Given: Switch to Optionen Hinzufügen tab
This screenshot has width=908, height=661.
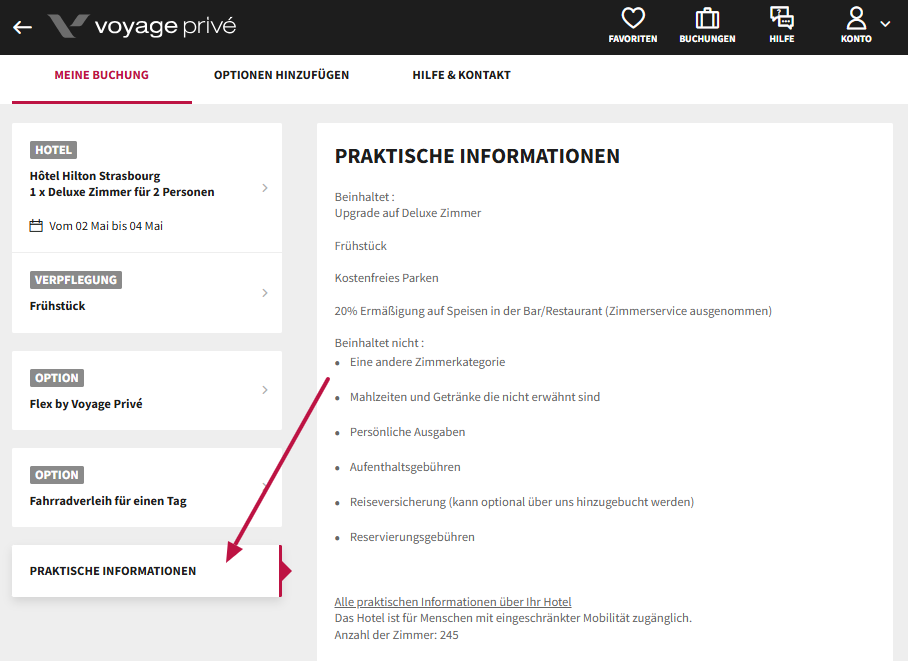Looking at the screenshot, I should tap(281, 75).
